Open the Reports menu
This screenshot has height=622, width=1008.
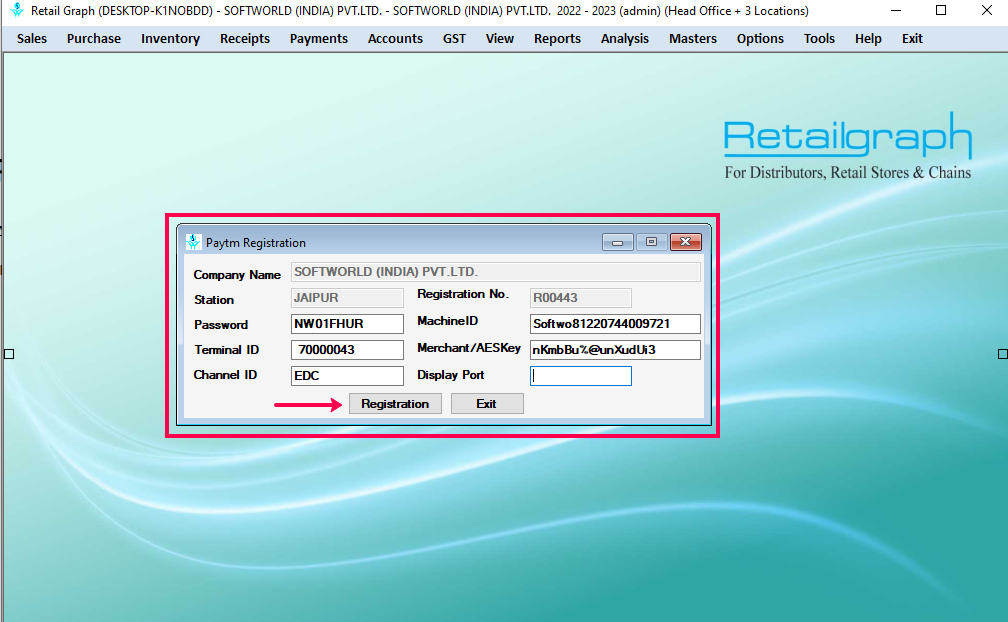pyautogui.click(x=557, y=39)
